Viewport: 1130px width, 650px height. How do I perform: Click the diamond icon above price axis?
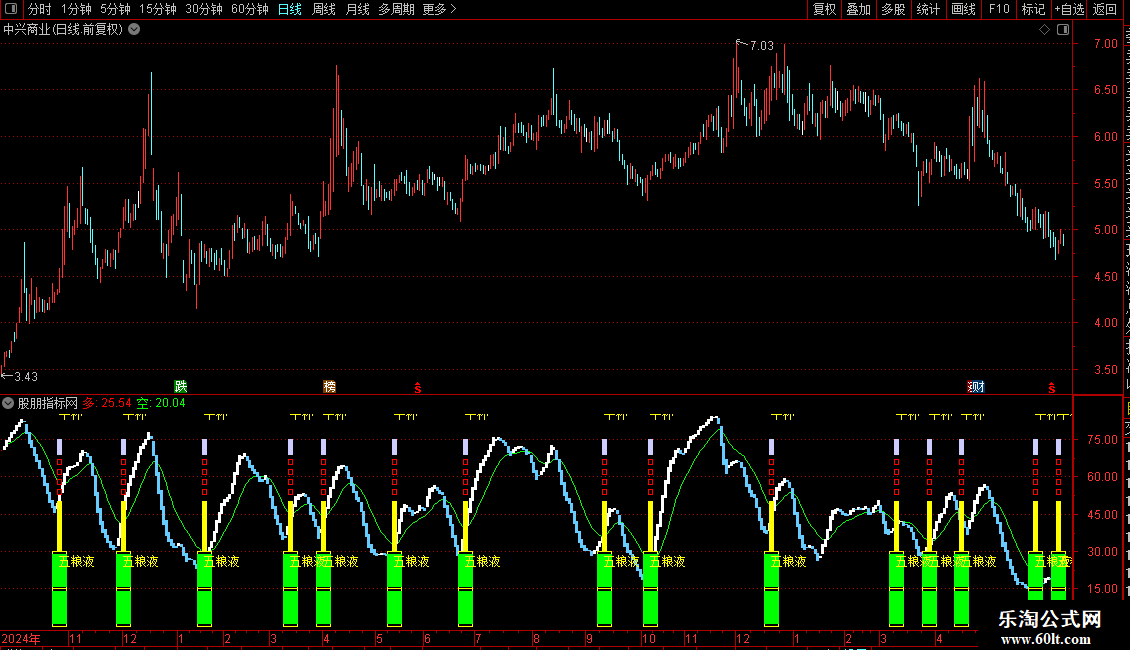[1044, 30]
